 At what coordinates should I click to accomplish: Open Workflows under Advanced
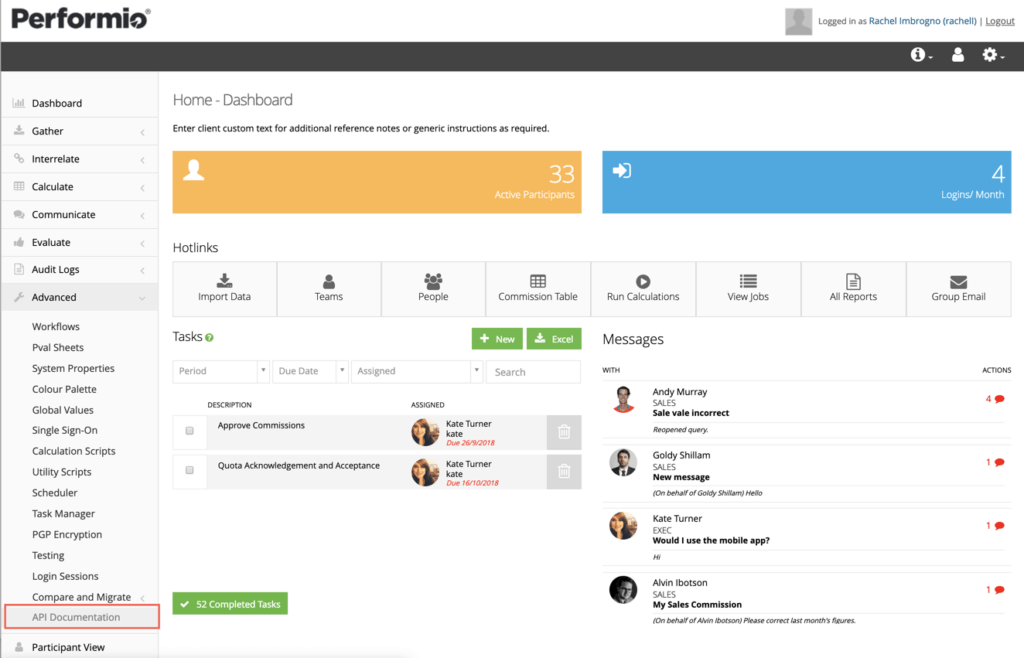coord(56,326)
